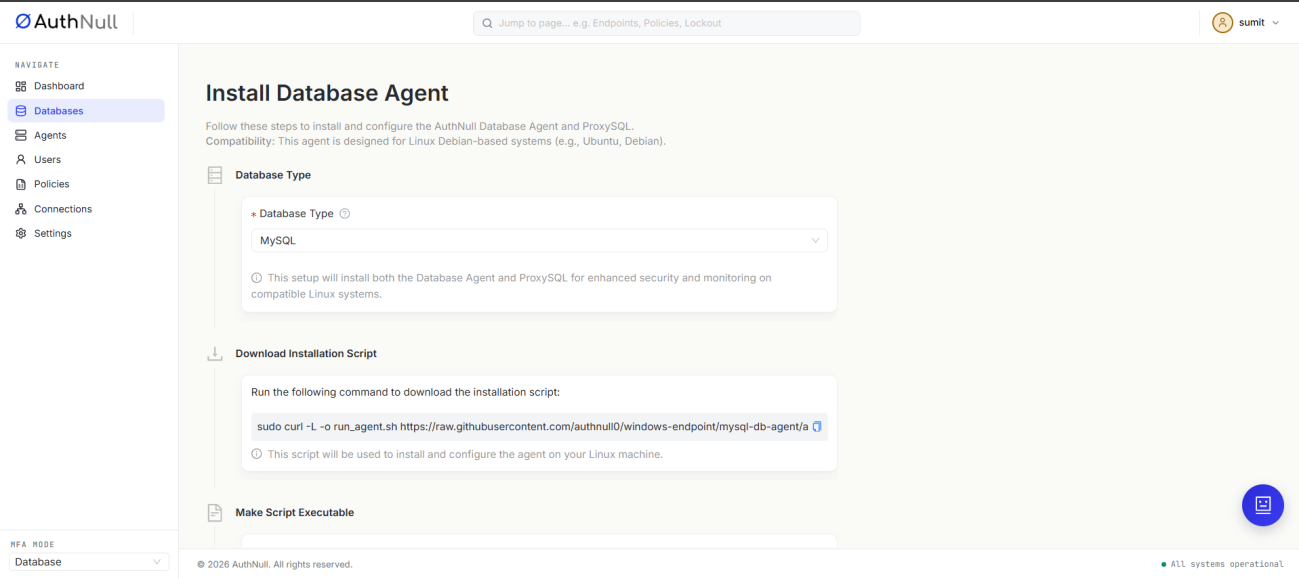Click the Dashboard grid icon
1299x579 pixels.
(21, 86)
